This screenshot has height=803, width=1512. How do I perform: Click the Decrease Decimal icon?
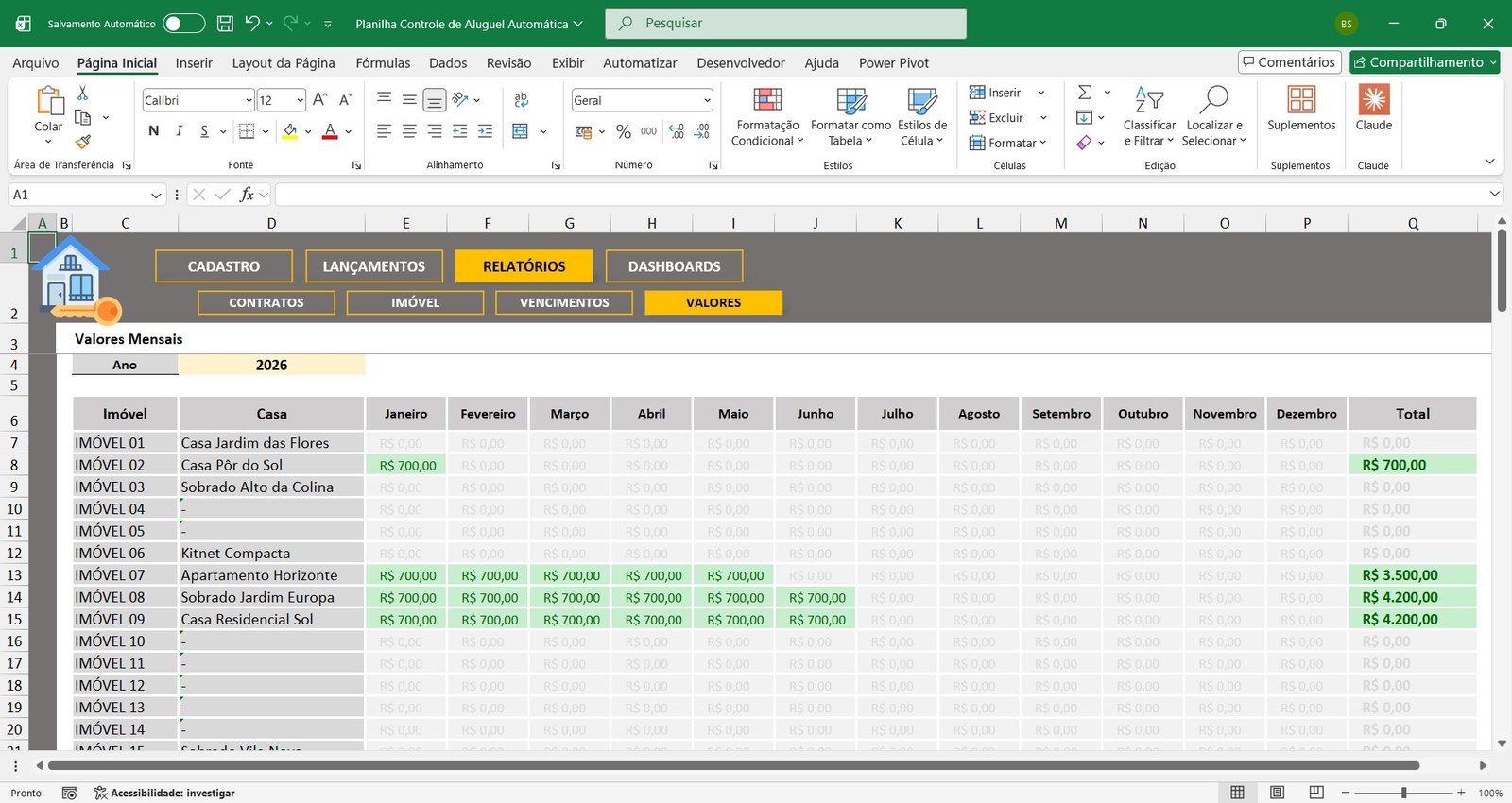click(702, 131)
